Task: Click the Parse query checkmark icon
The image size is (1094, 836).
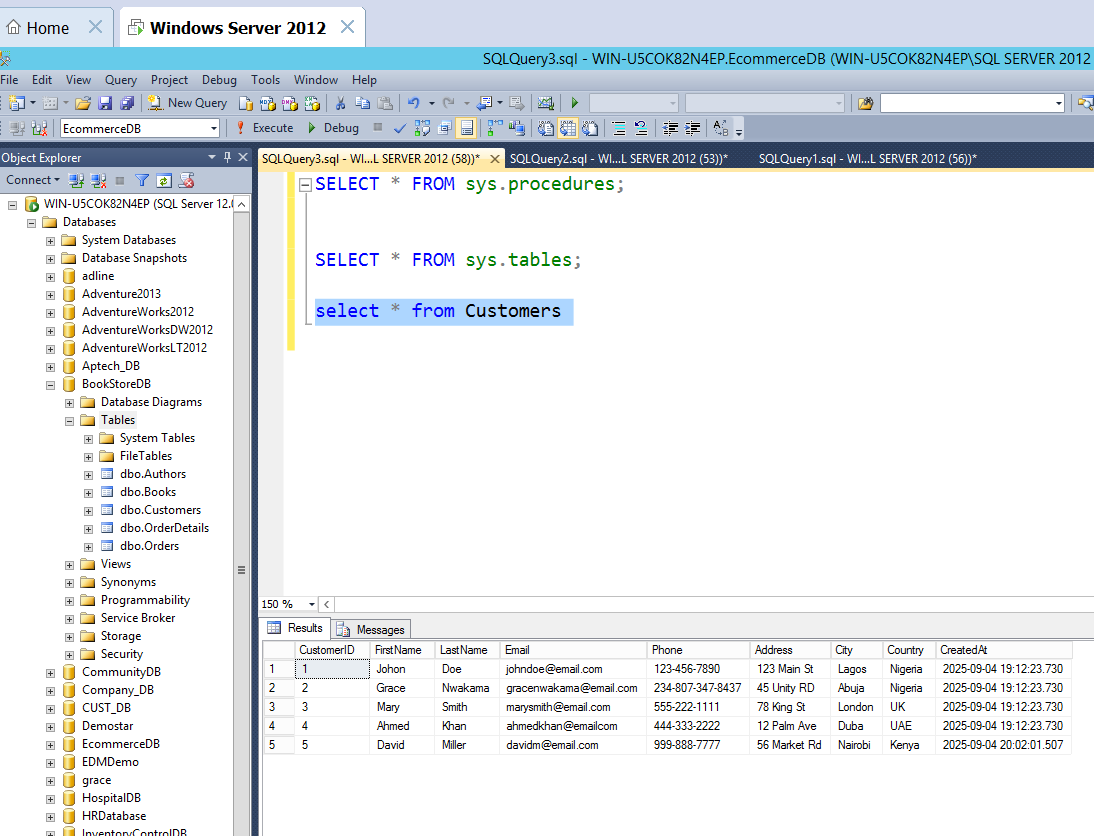Action: pos(398,128)
